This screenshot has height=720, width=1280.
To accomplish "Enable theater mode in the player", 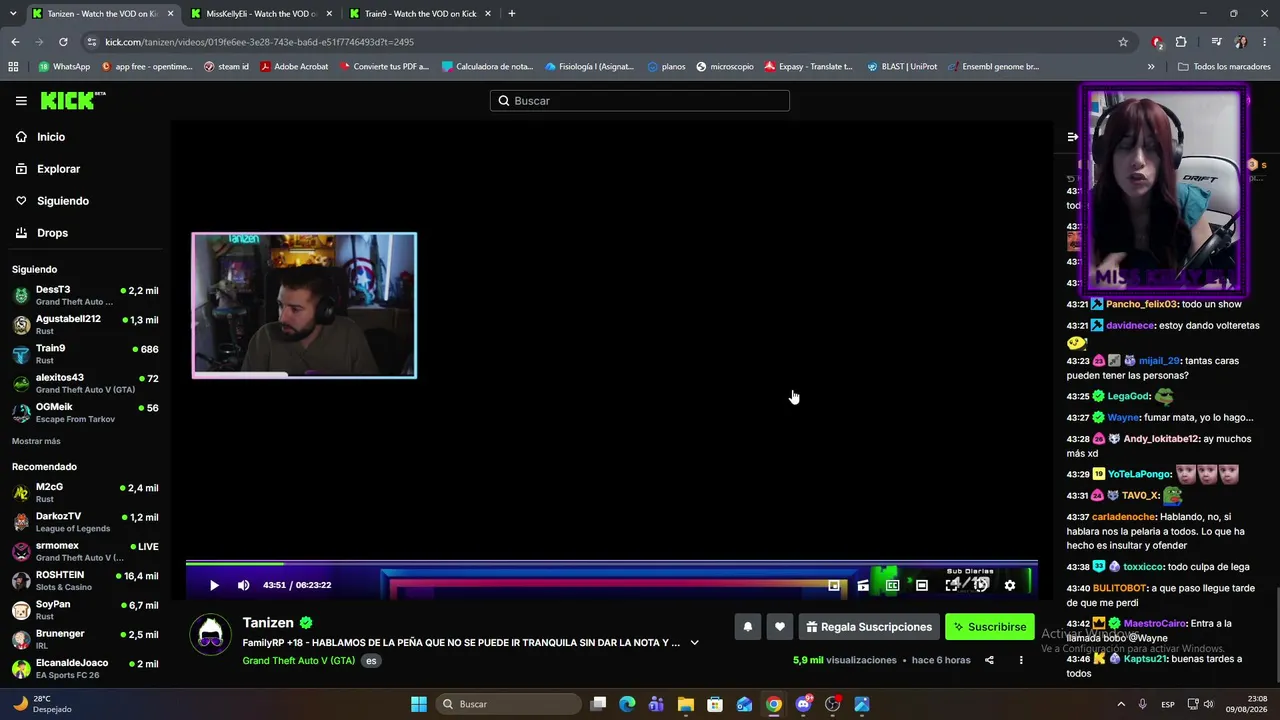I will pyautogui.click(x=922, y=585).
